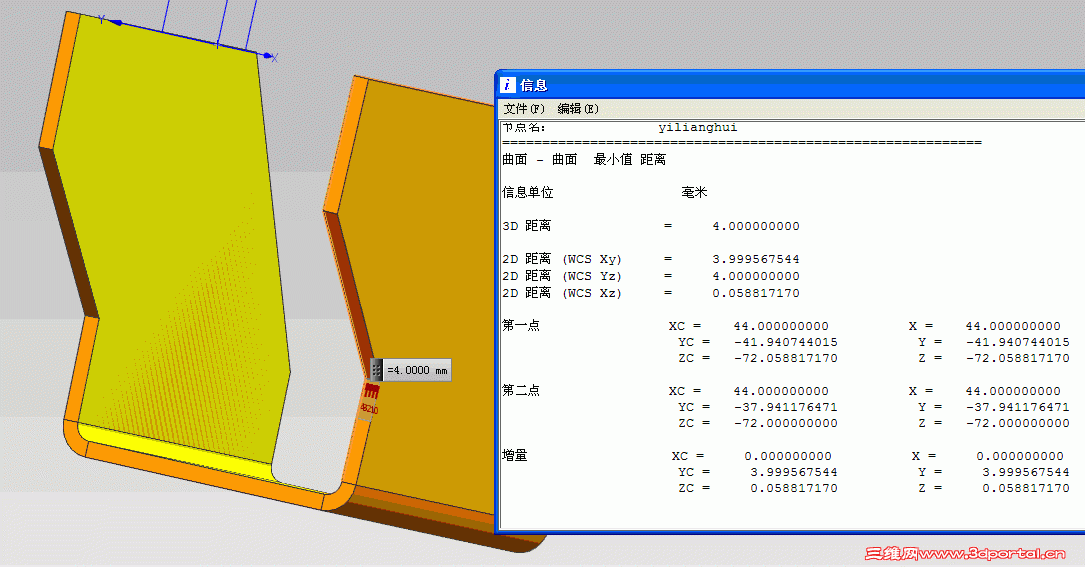This screenshot has height=567, width=1085.
Task: Select the node name yilianghui
Action: point(698,127)
